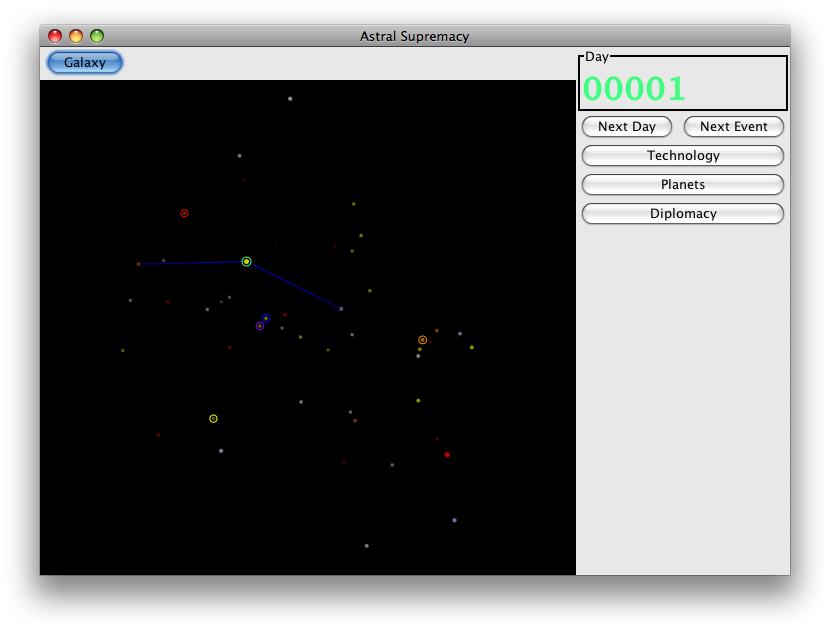Select the purple-circled star
830x630 pixels.
pos(259,326)
